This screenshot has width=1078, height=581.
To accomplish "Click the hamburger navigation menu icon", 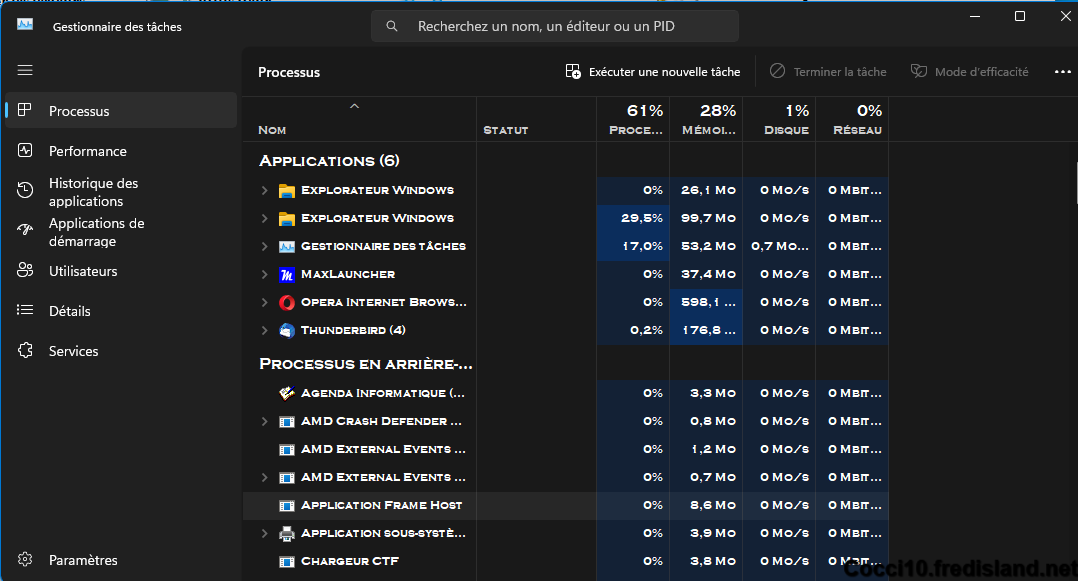I will tap(25, 70).
